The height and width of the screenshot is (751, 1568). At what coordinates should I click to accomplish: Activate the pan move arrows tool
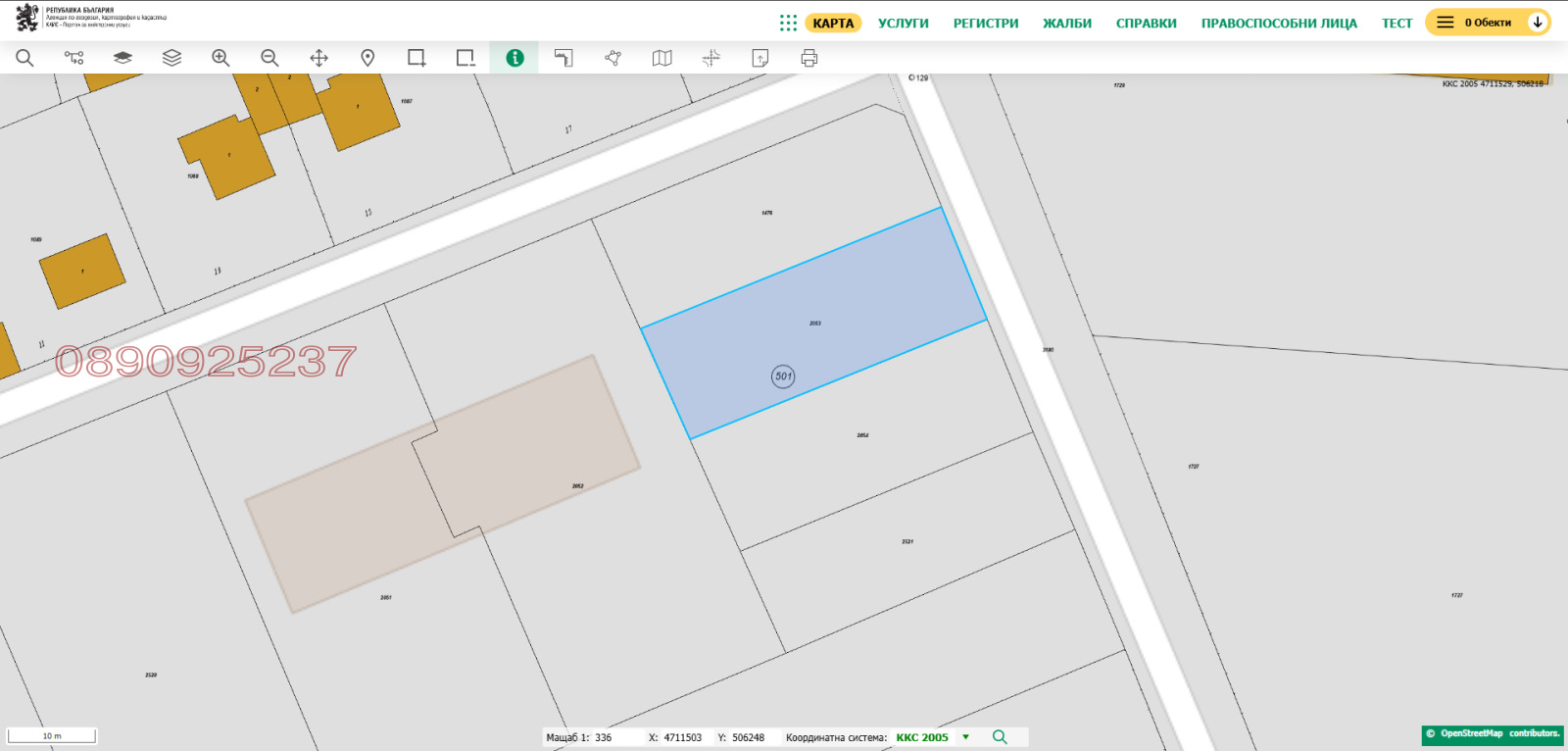pos(318,58)
